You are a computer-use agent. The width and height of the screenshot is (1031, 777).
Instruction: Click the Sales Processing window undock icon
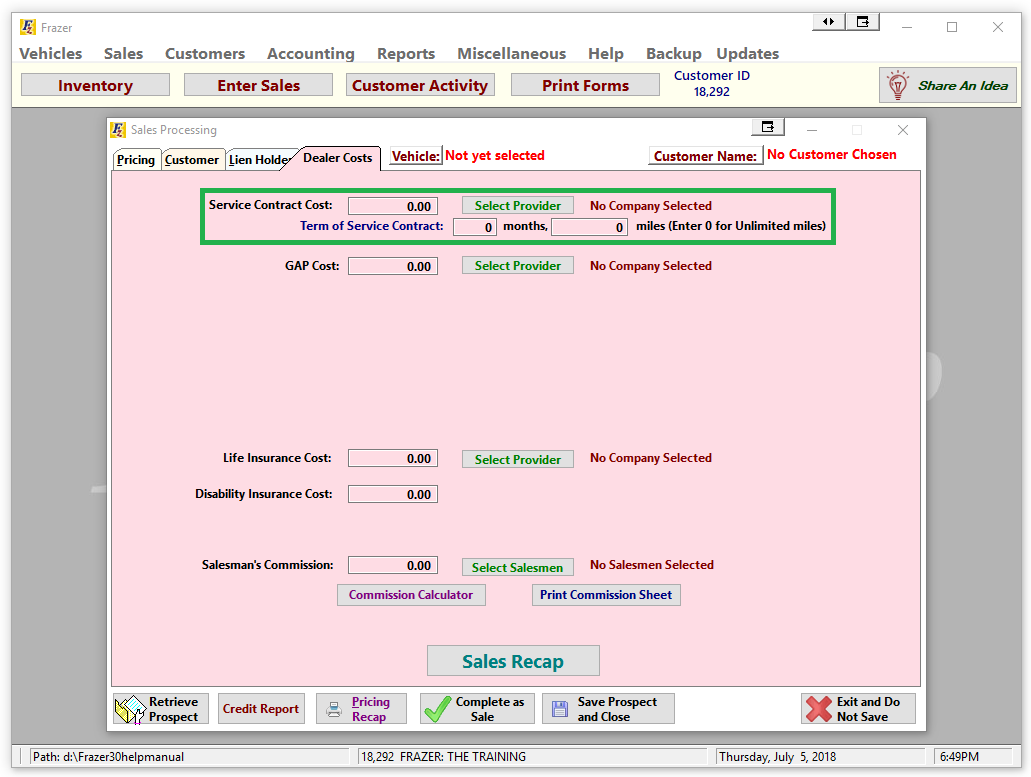(x=768, y=127)
